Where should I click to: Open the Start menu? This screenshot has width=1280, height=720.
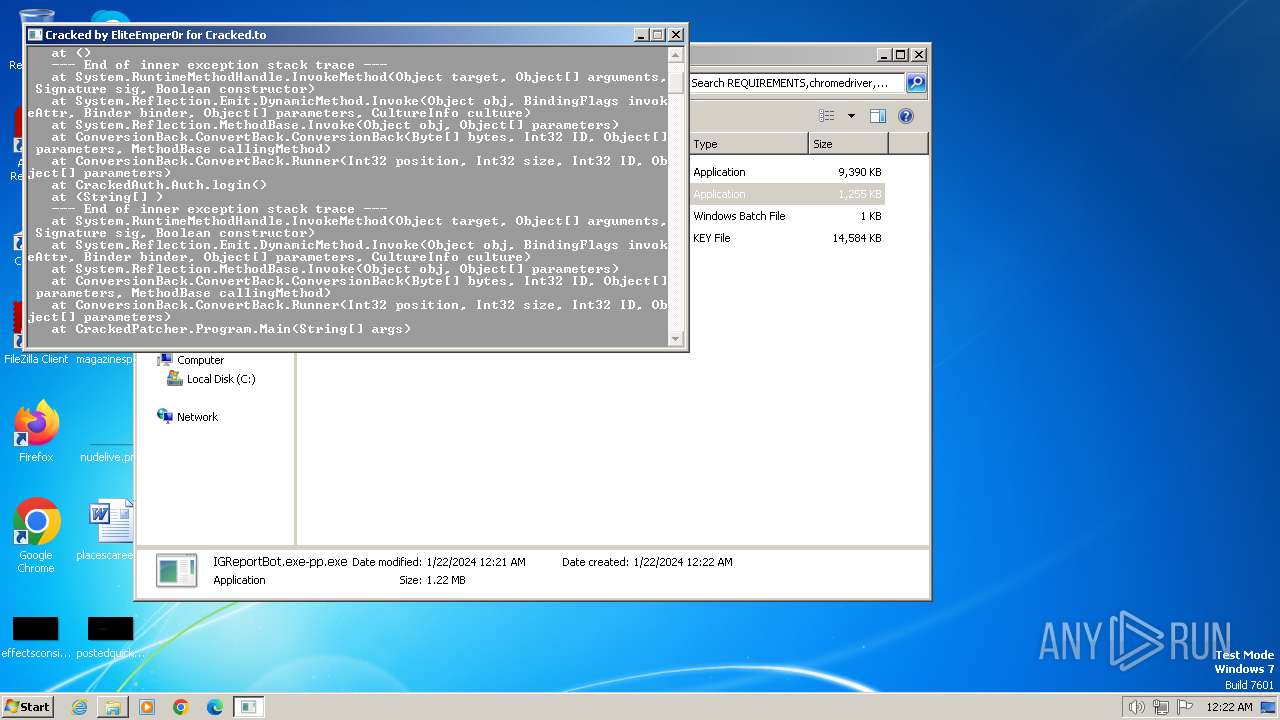coord(28,707)
